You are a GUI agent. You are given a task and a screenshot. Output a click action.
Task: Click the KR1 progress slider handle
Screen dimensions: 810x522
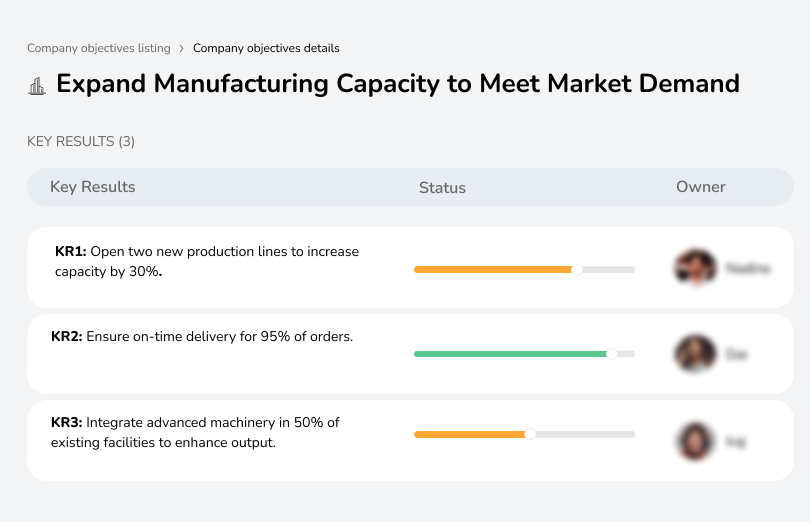pos(576,270)
